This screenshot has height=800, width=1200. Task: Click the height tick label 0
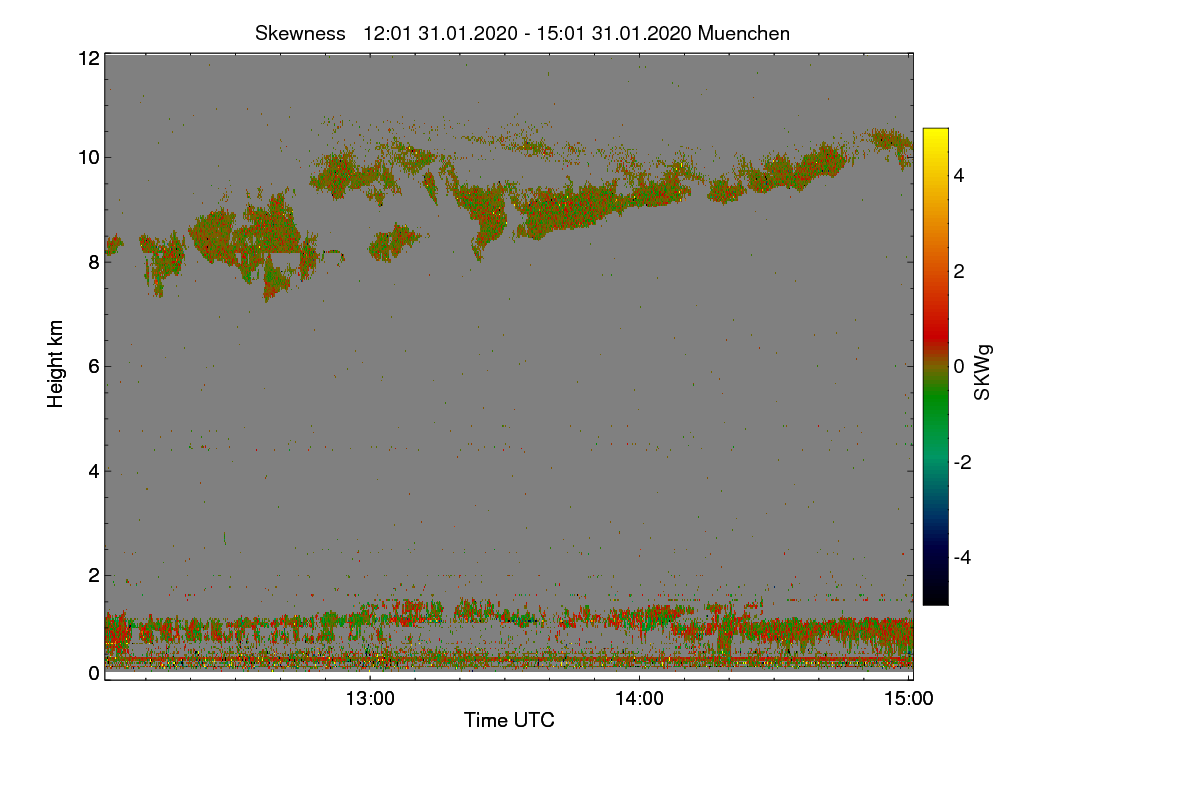(93, 673)
